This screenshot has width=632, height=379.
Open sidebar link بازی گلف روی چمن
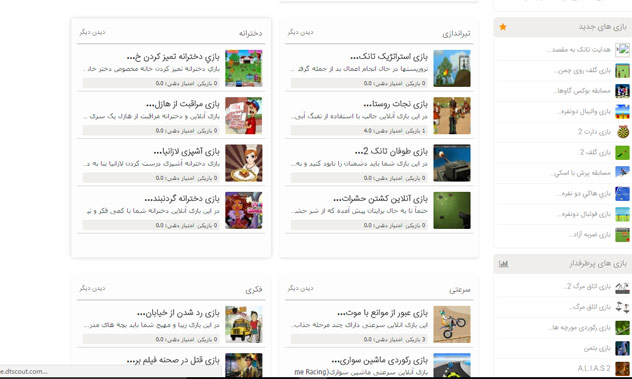click(x=582, y=71)
